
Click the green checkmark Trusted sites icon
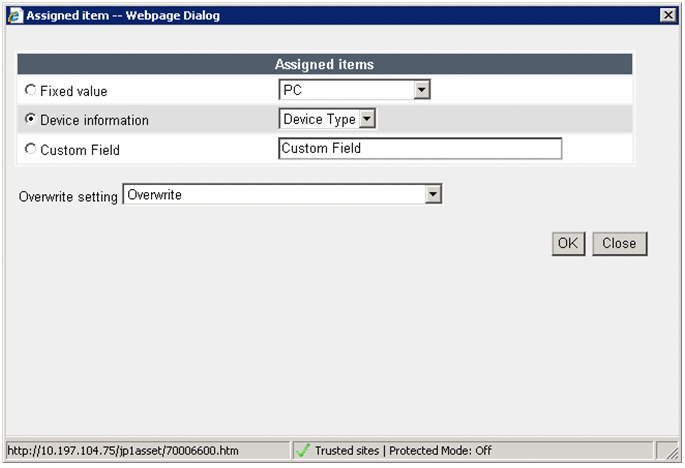(x=303, y=451)
